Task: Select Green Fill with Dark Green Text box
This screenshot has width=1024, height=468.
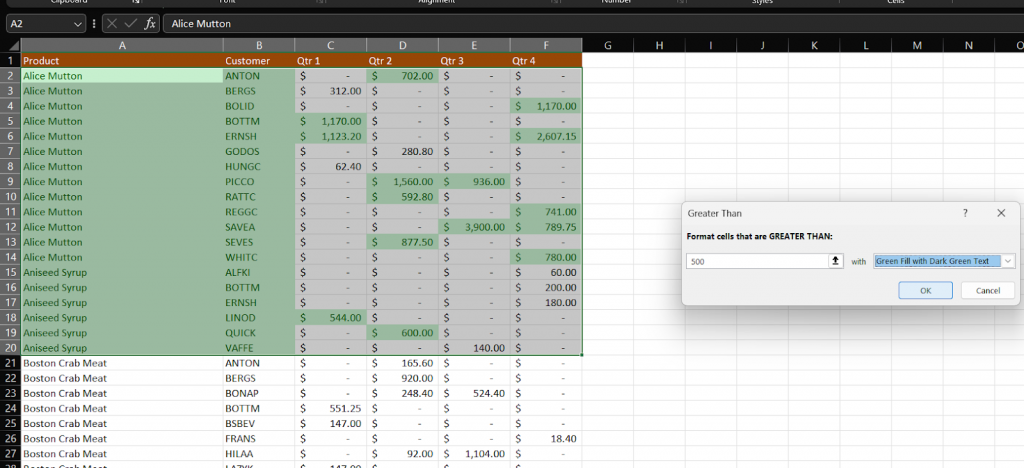Action: (x=938, y=261)
